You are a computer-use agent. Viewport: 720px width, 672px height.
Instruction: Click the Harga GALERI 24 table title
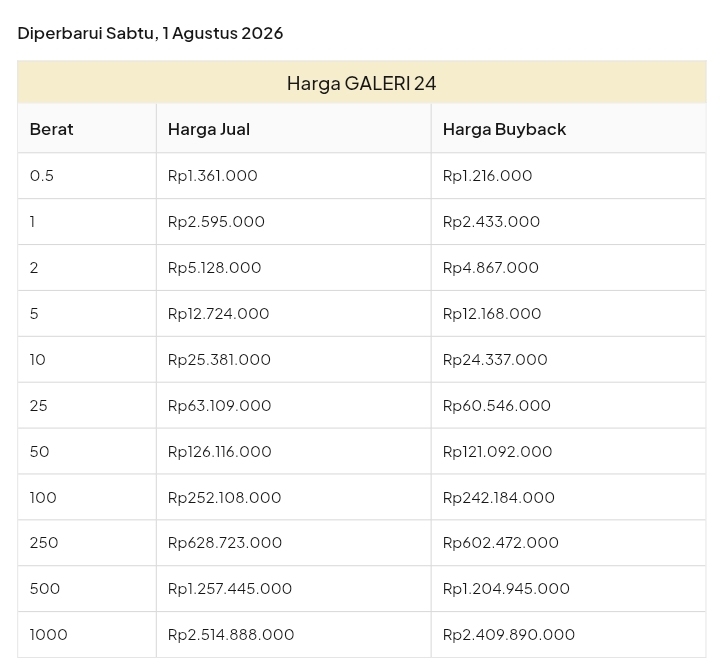pos(361,84)
